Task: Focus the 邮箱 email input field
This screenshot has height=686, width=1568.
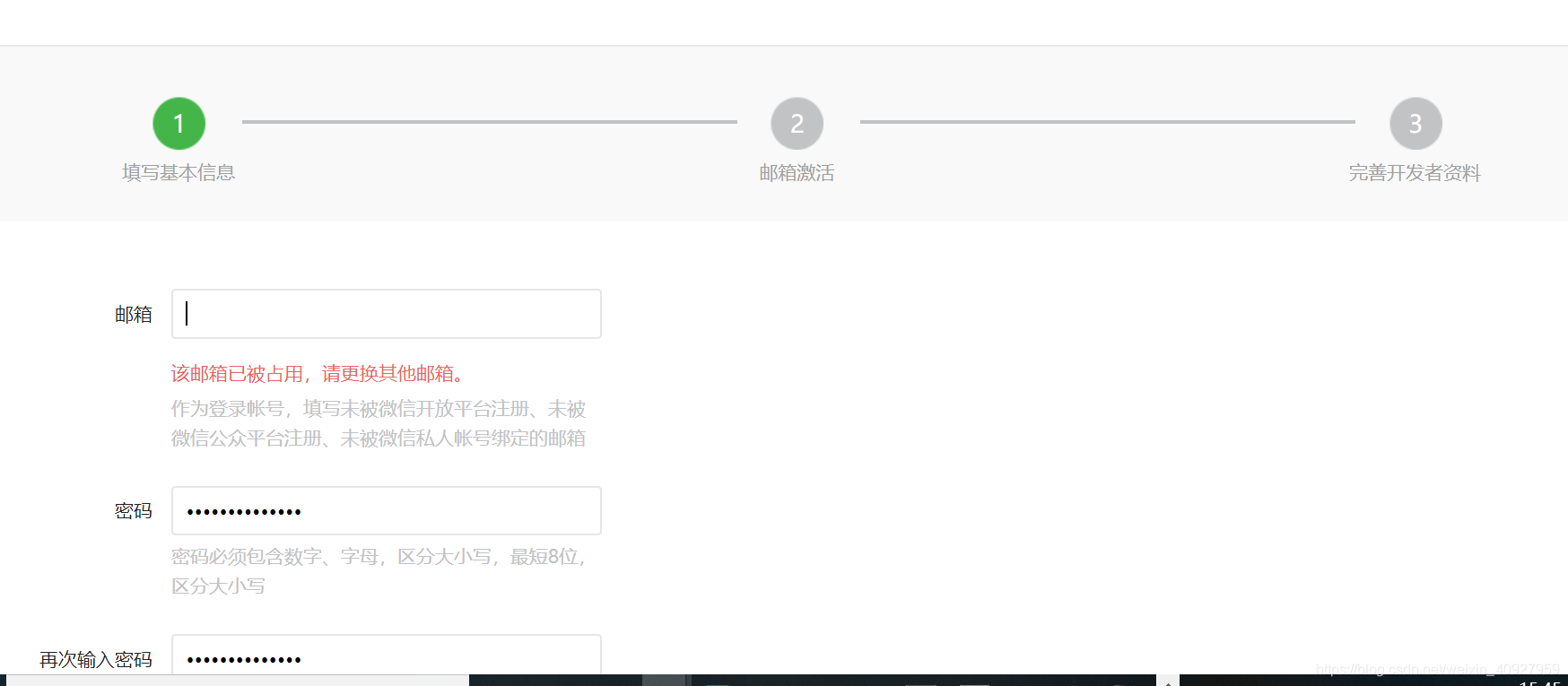Action: 387,314
